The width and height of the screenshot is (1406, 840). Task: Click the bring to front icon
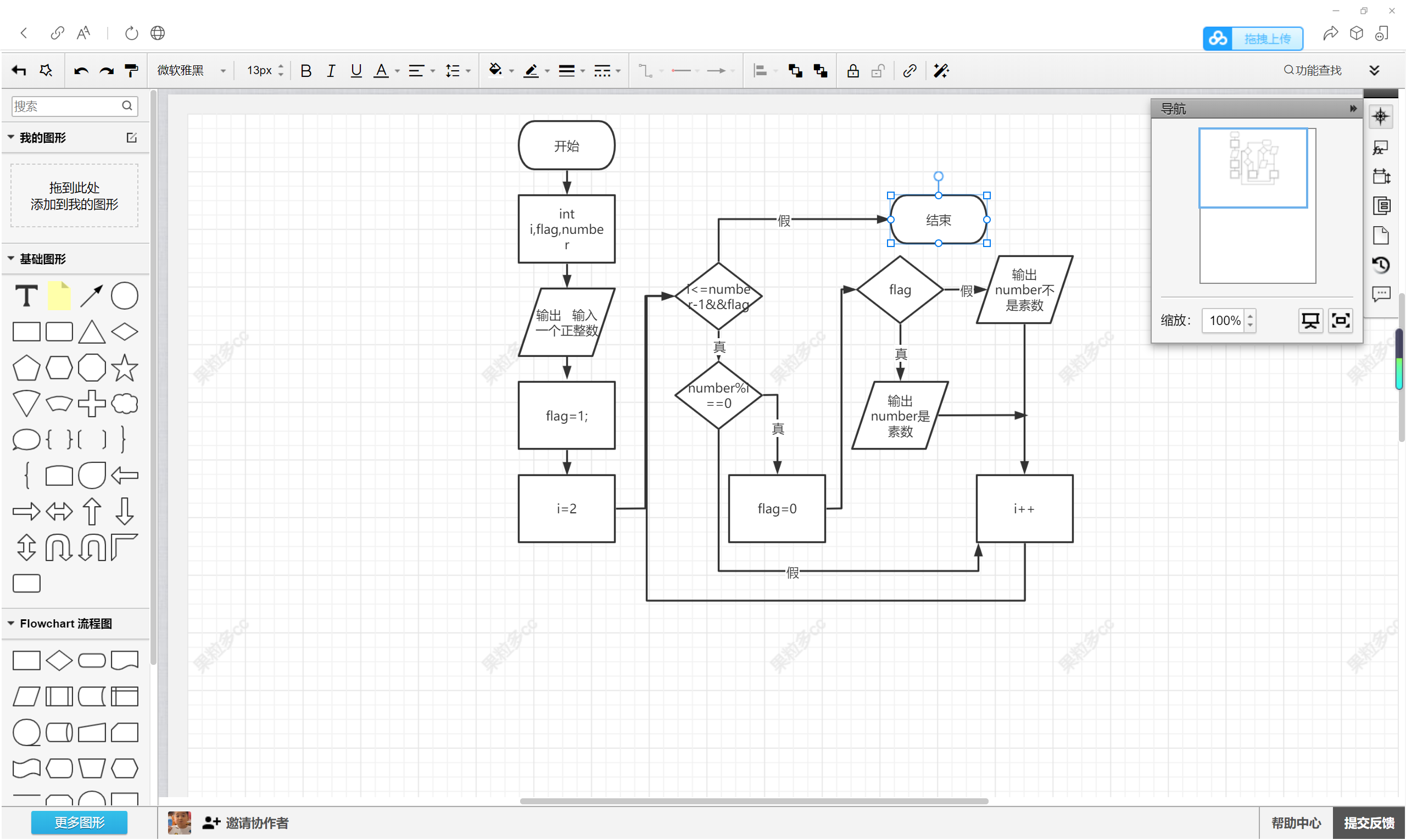[x=795, y=71]
